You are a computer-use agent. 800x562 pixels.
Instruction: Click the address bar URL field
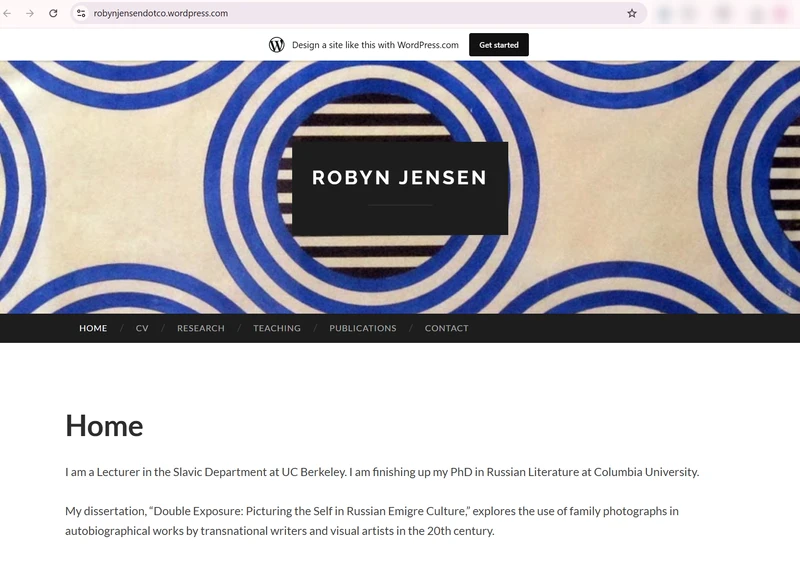(357, 13)
